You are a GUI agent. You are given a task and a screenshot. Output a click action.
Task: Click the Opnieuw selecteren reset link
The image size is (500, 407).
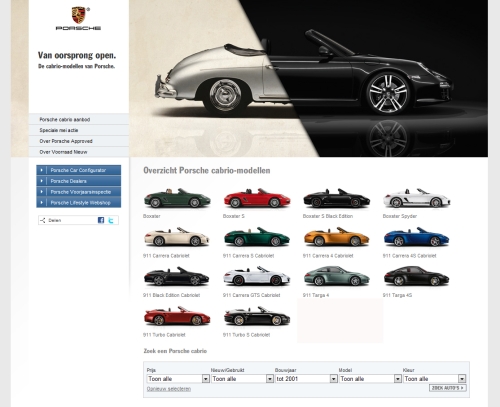[x=169, y=389]
